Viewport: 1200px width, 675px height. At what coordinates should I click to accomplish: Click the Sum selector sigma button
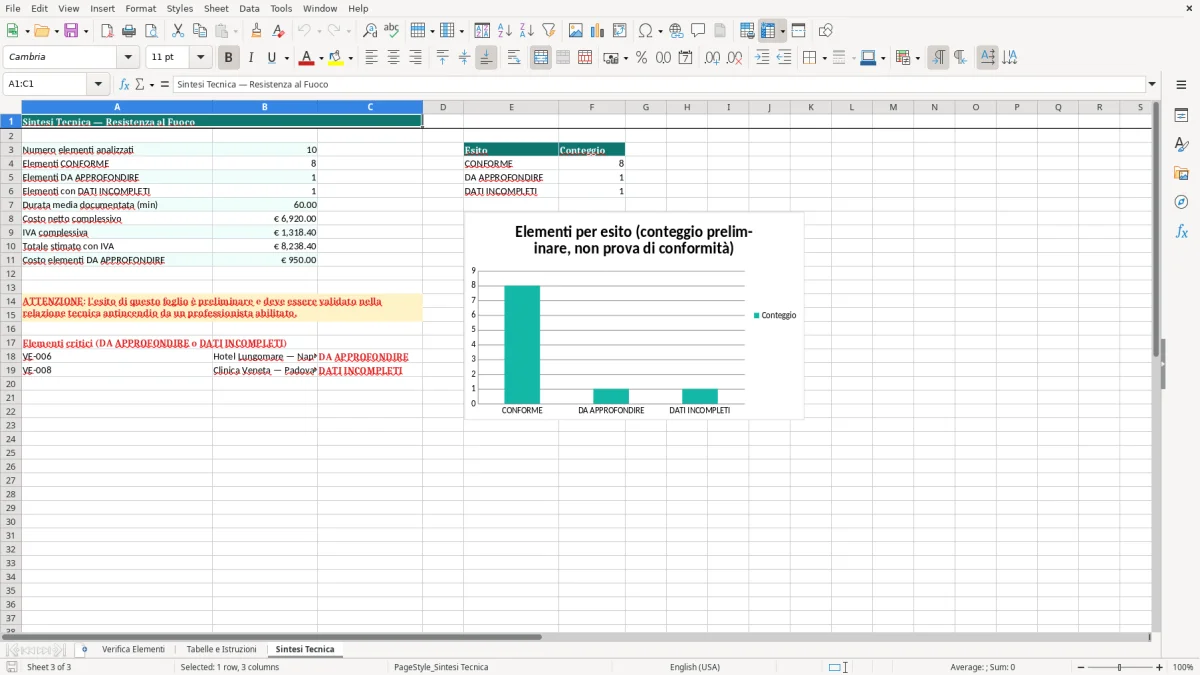(140, 85)
